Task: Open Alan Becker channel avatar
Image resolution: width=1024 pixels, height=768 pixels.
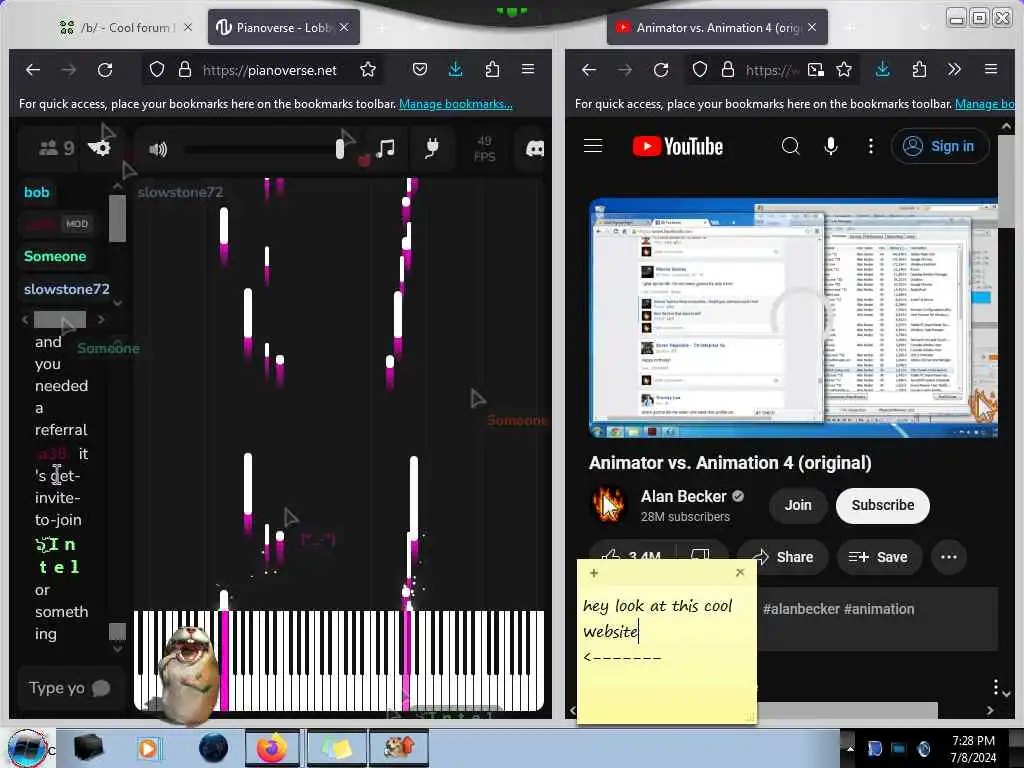Action: (x=608, y=505)
